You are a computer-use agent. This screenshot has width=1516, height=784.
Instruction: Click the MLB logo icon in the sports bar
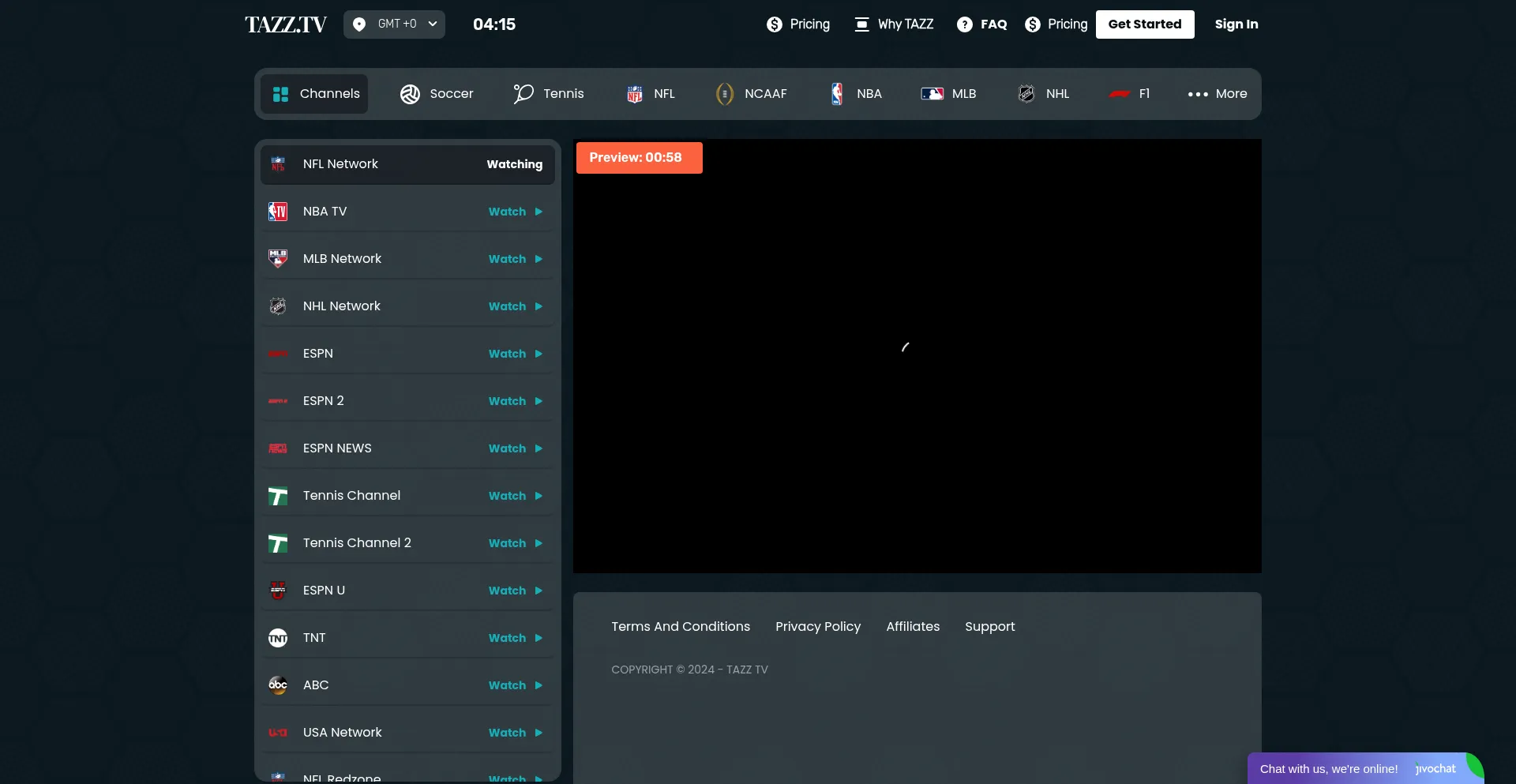[x=932, y=94]
